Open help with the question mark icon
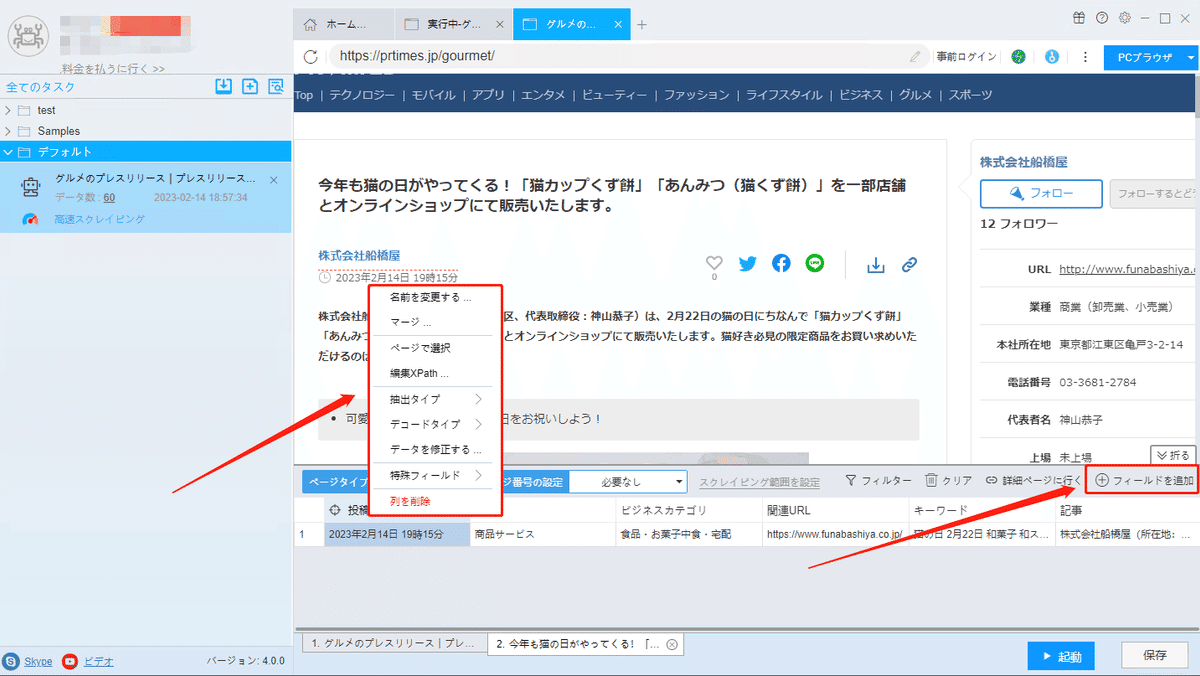1200x676 pixels. 1102,17
